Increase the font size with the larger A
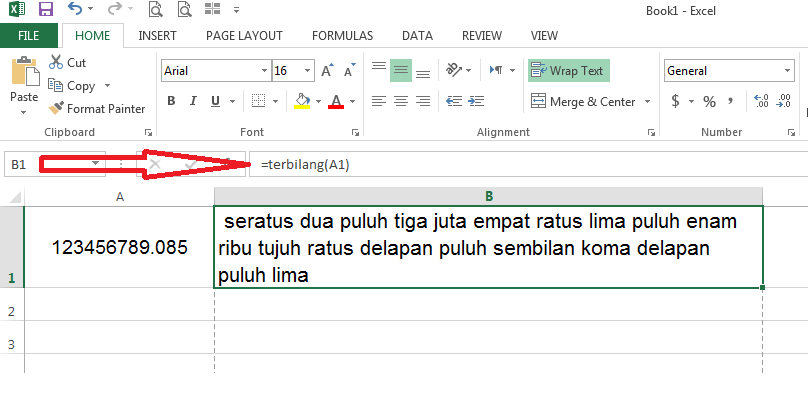Image resolution: width=808 pixels, height=408 pixels. tap(327, 71)
